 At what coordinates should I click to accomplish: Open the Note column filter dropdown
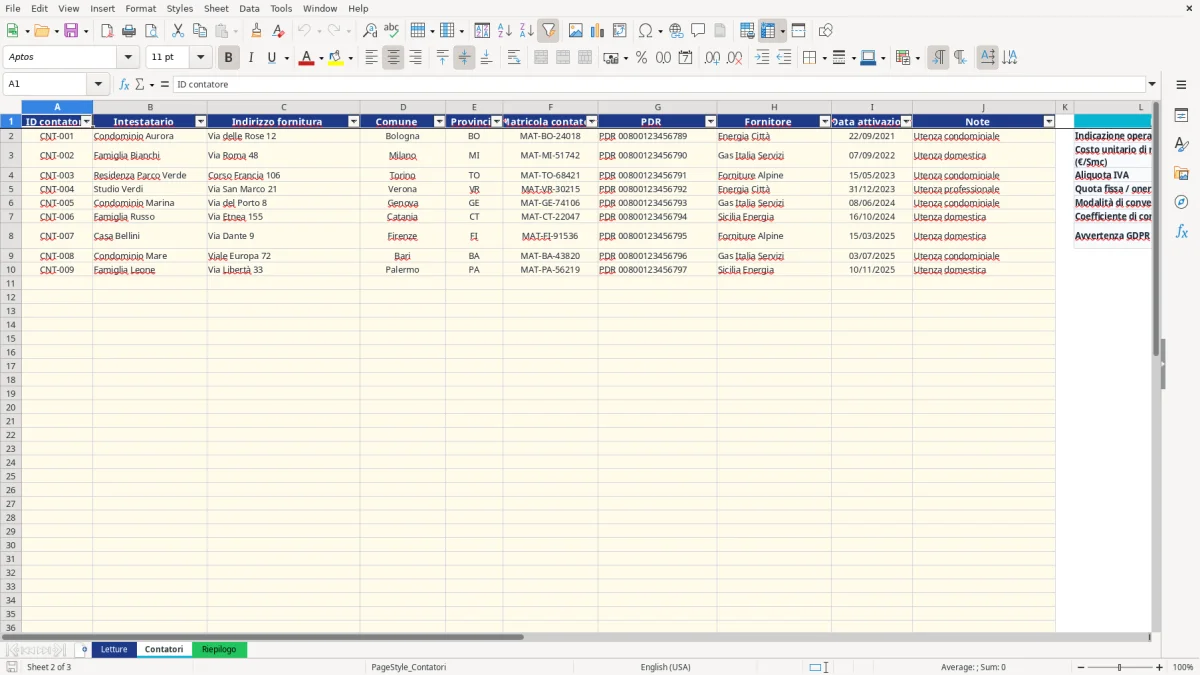[1049, 122]
